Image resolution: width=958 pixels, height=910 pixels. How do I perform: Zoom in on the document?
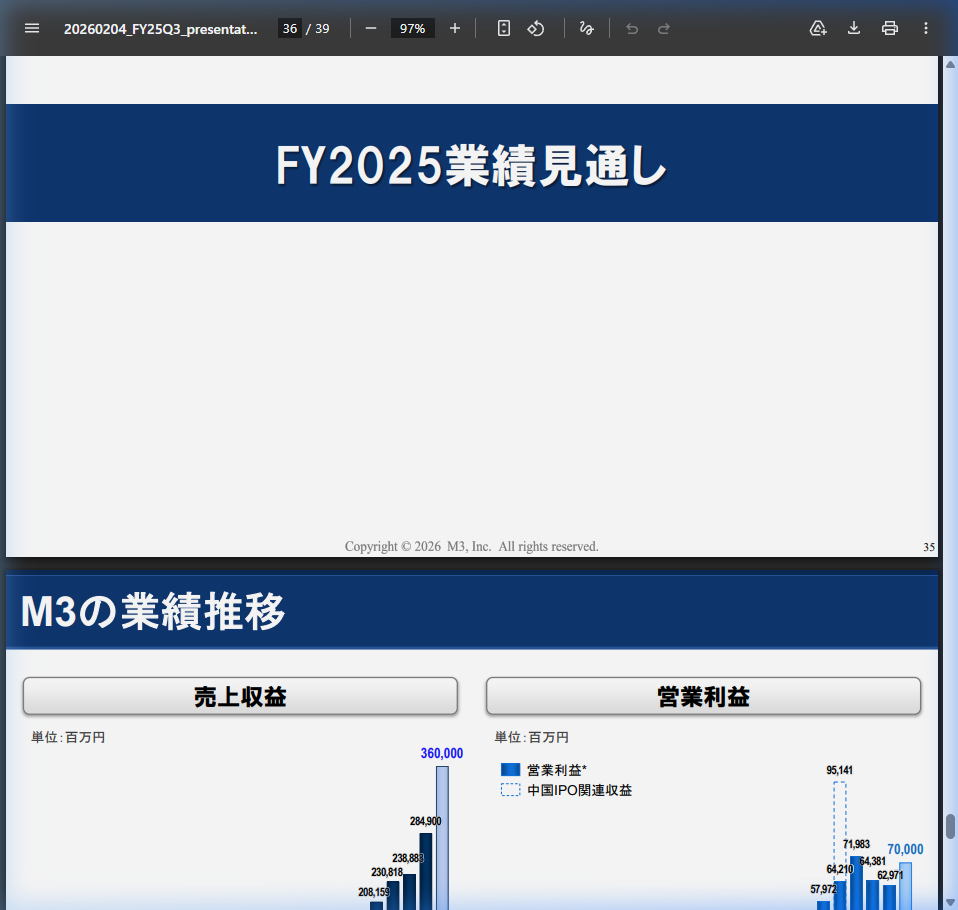[x=455, y=28]
